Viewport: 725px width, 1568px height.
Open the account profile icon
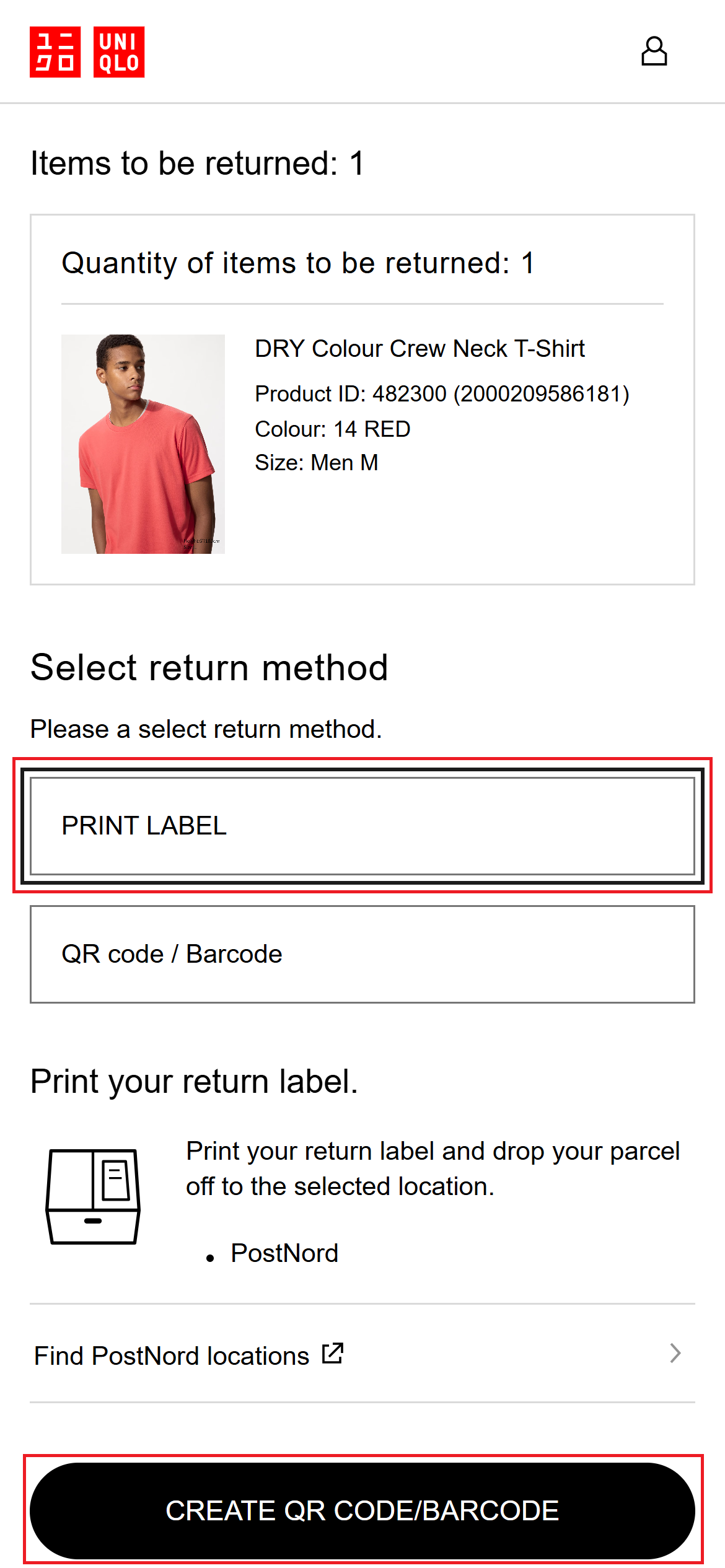(654, 51)
